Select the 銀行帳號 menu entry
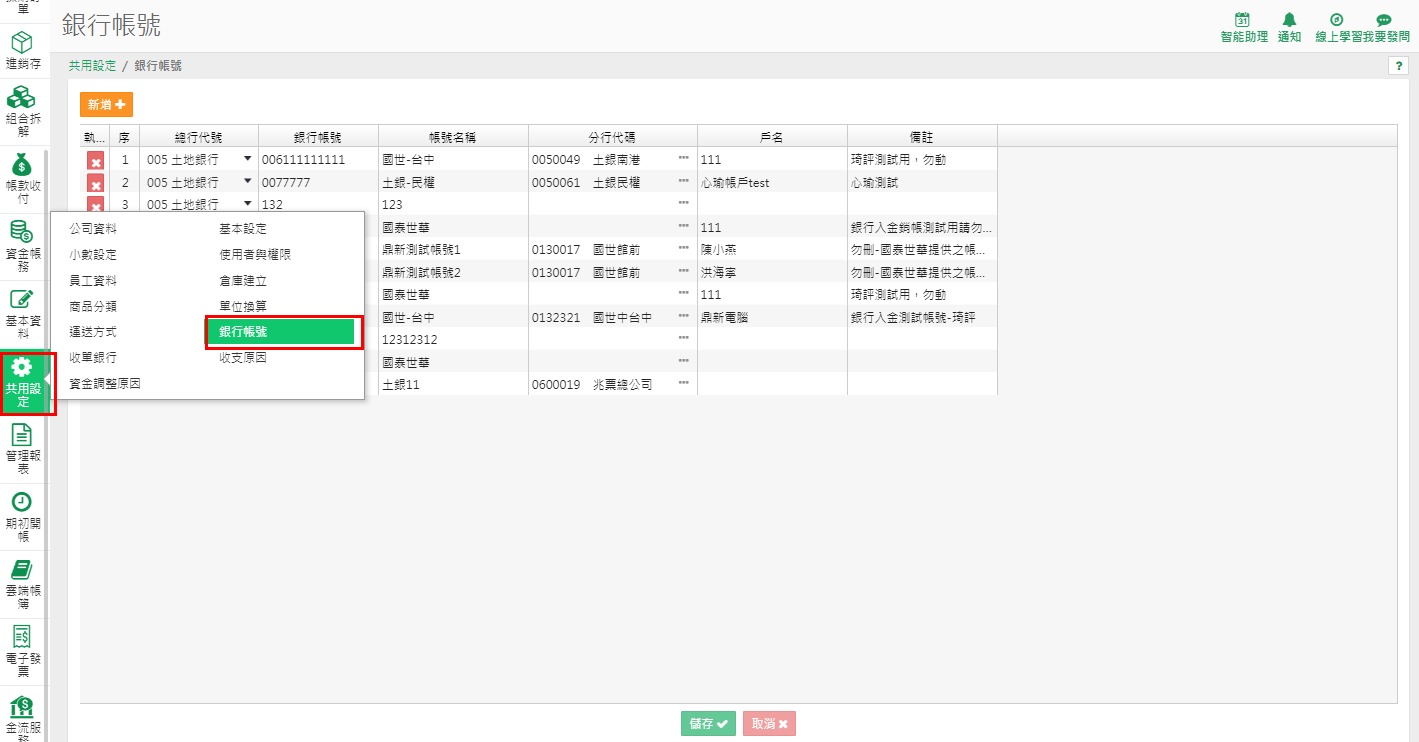 coord(281,332)
